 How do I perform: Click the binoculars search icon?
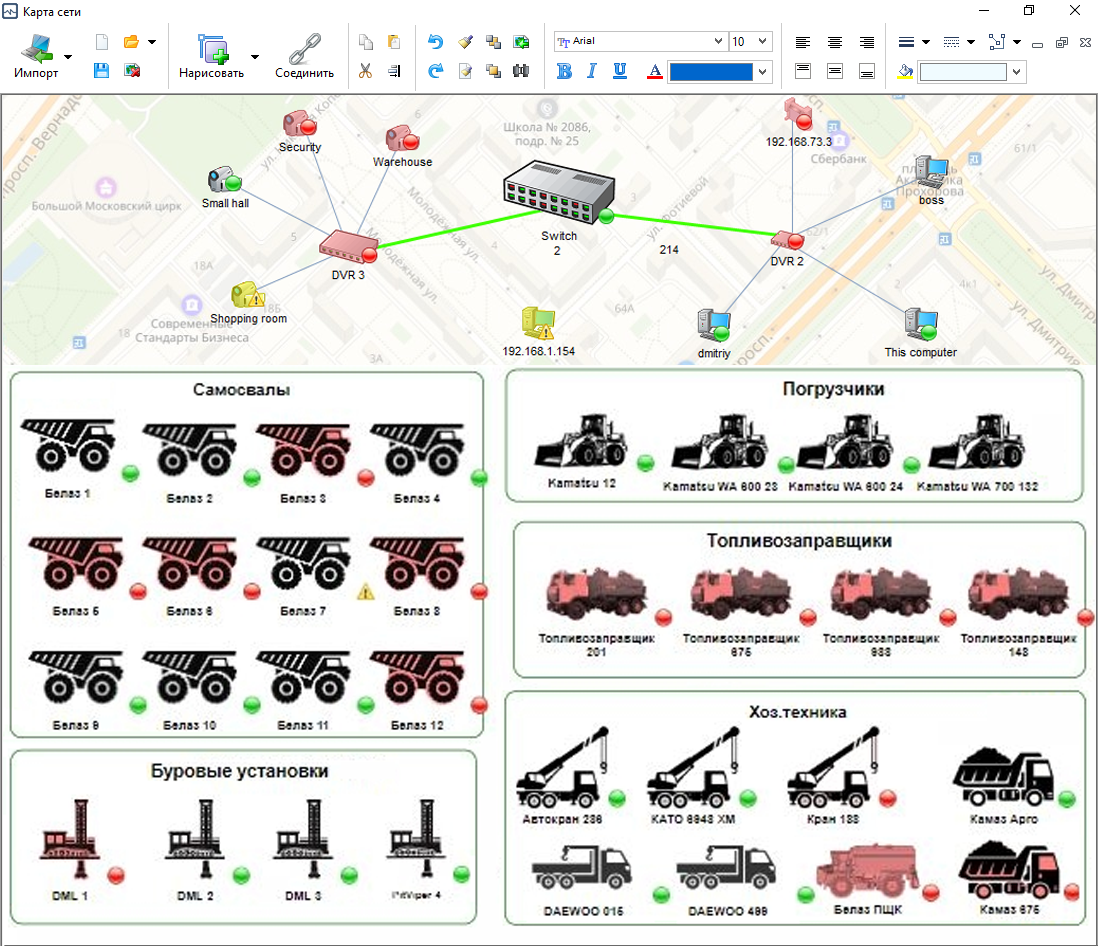pyautogui.click(x=520, y=71)
